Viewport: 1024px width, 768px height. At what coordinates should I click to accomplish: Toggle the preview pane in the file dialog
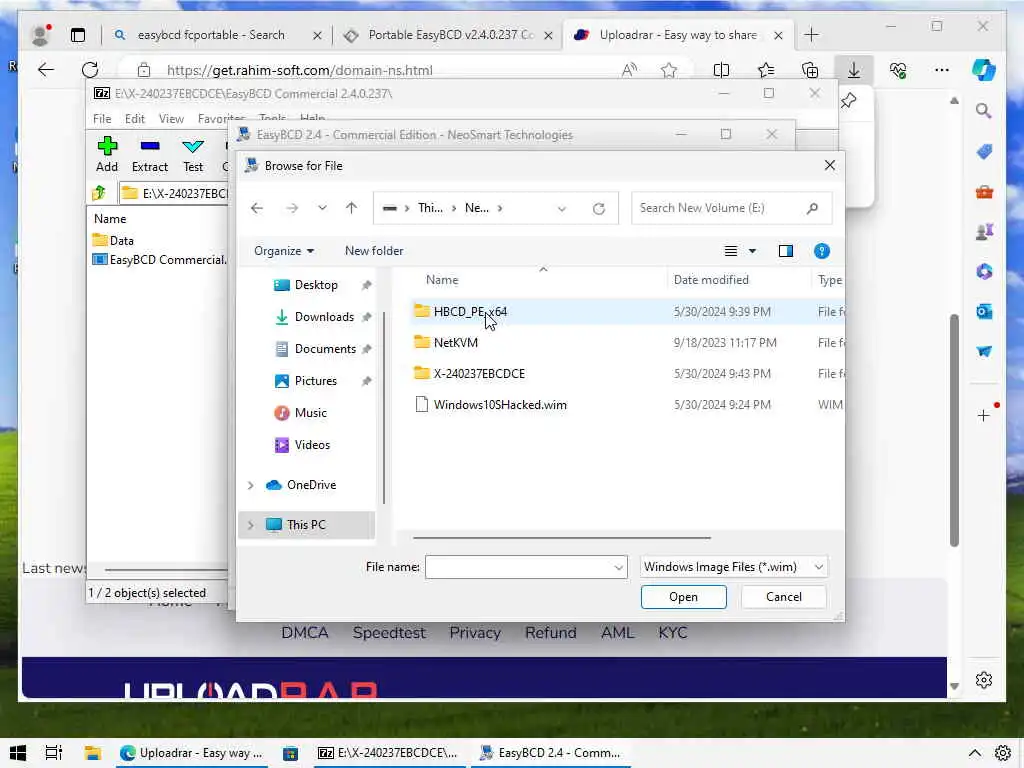point(786,251)
